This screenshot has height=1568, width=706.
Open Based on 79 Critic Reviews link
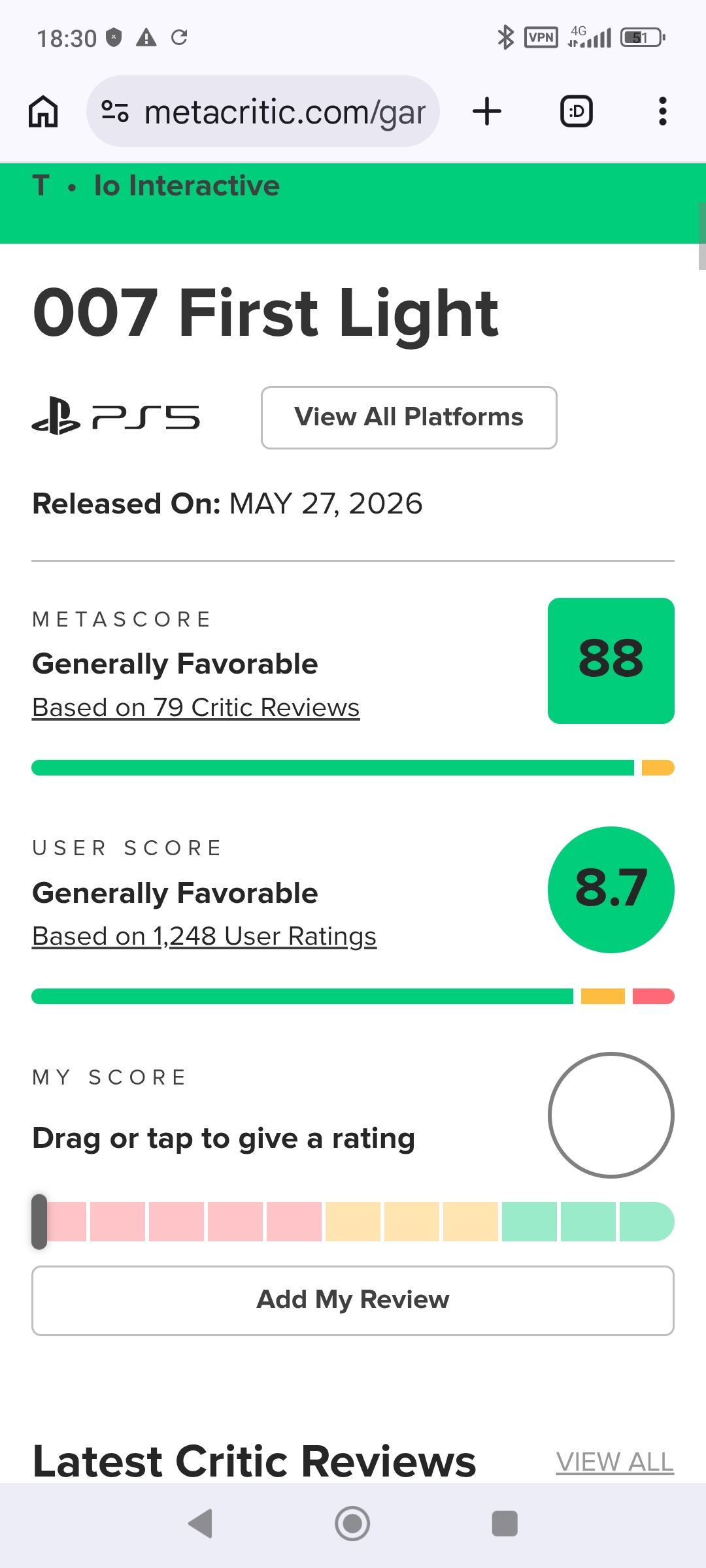pyautogui.click(x=196, y=708)
